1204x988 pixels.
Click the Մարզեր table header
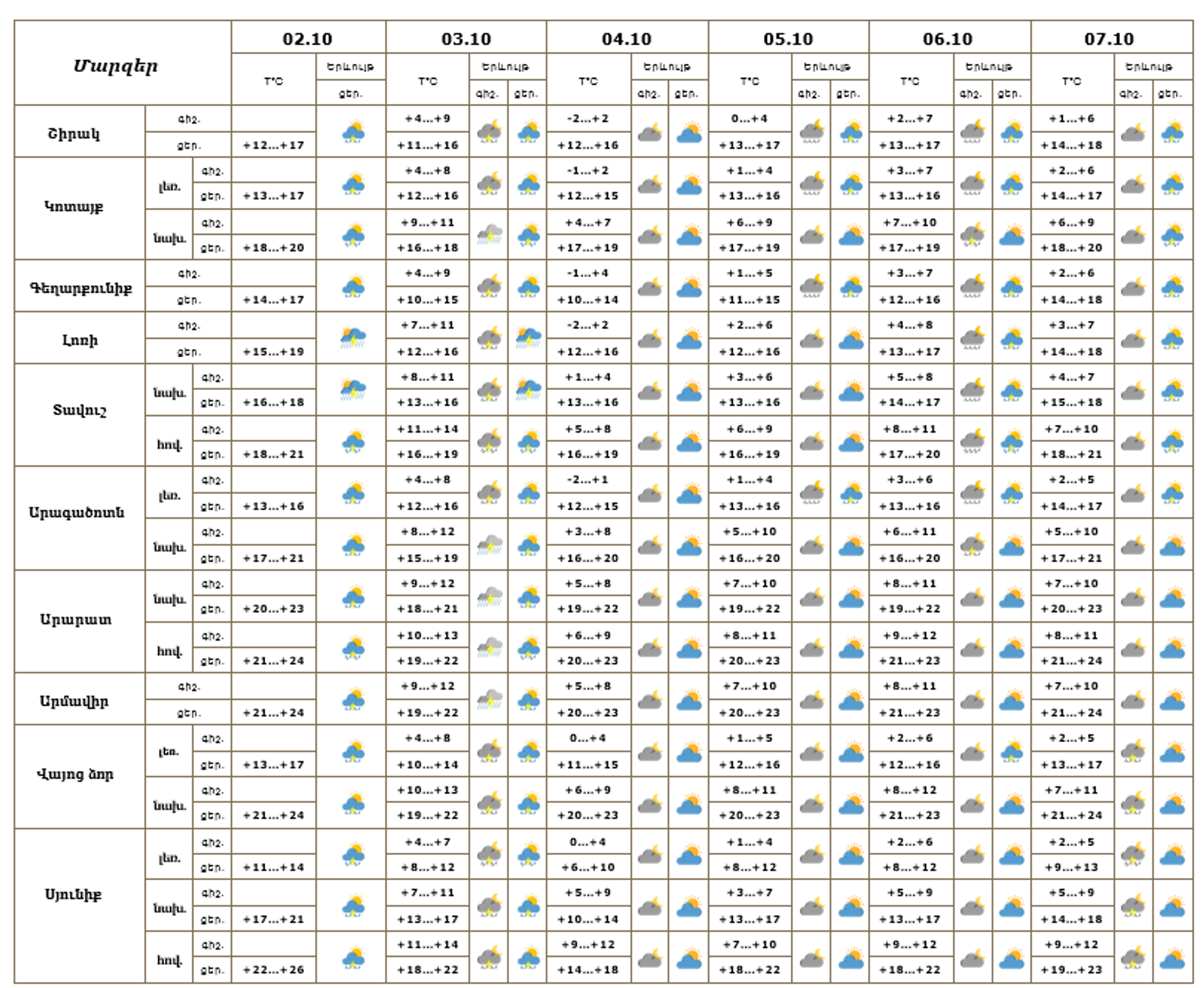tap(115, 66)
